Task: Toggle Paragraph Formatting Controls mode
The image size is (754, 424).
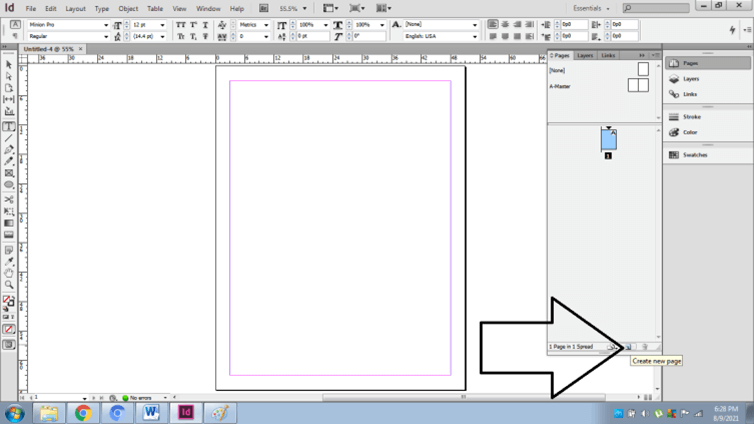Action: tap(15, 36)
